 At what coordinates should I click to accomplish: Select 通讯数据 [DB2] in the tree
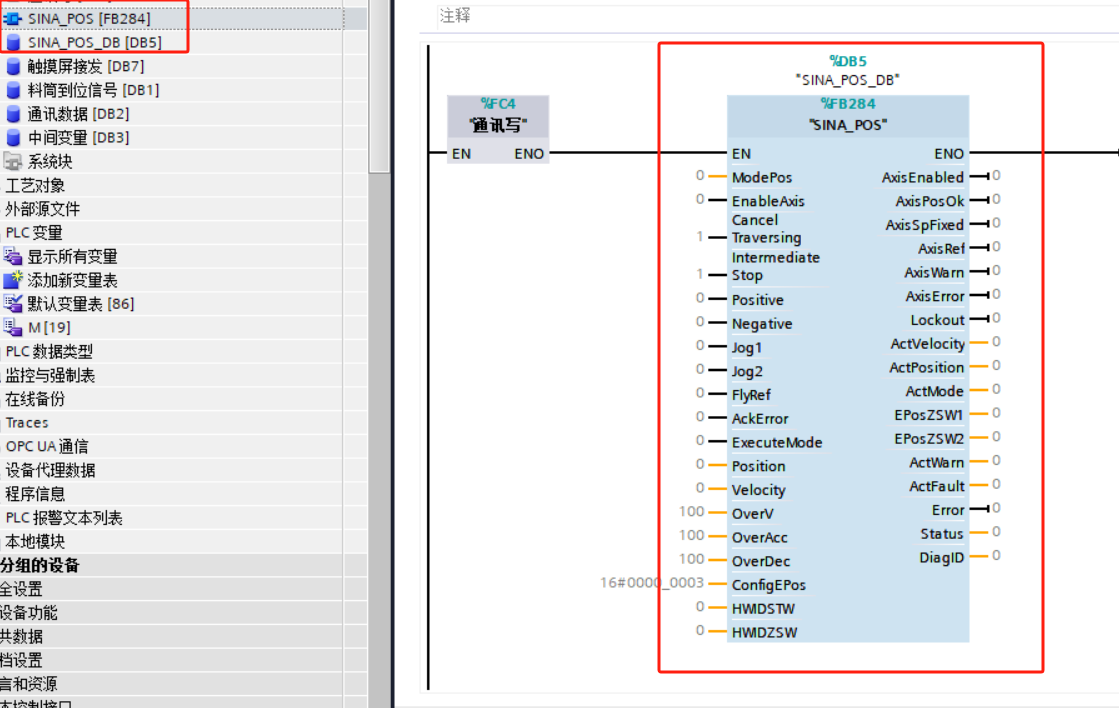click(x=79, y=113)
